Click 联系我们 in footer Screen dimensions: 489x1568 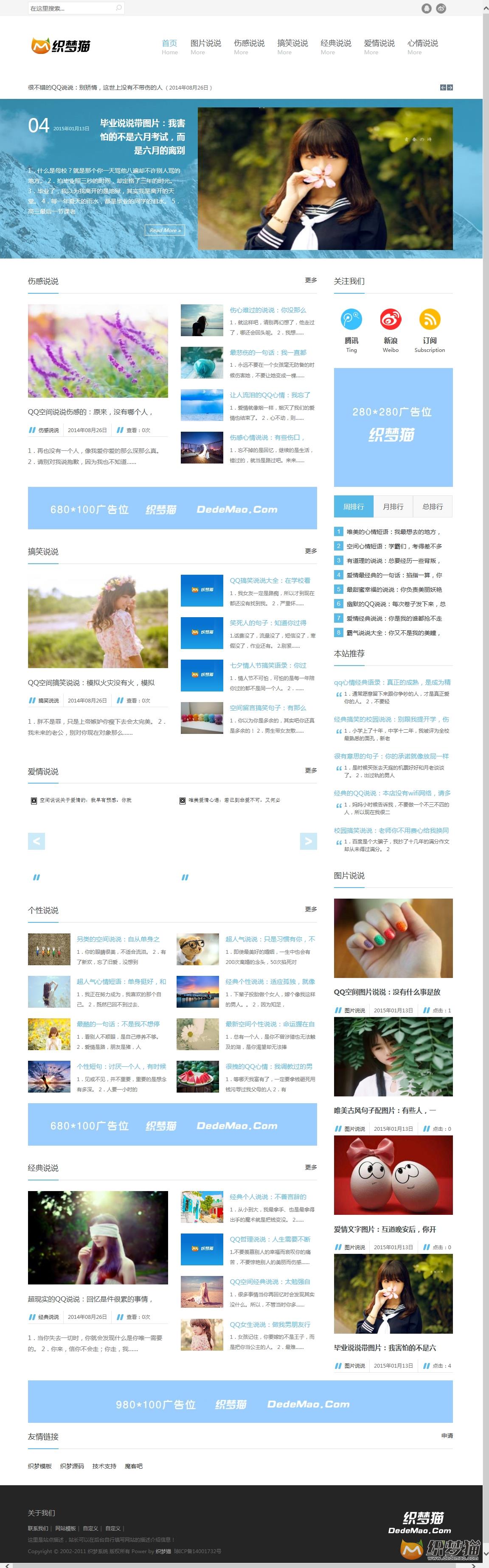[x=38, y=1528]
